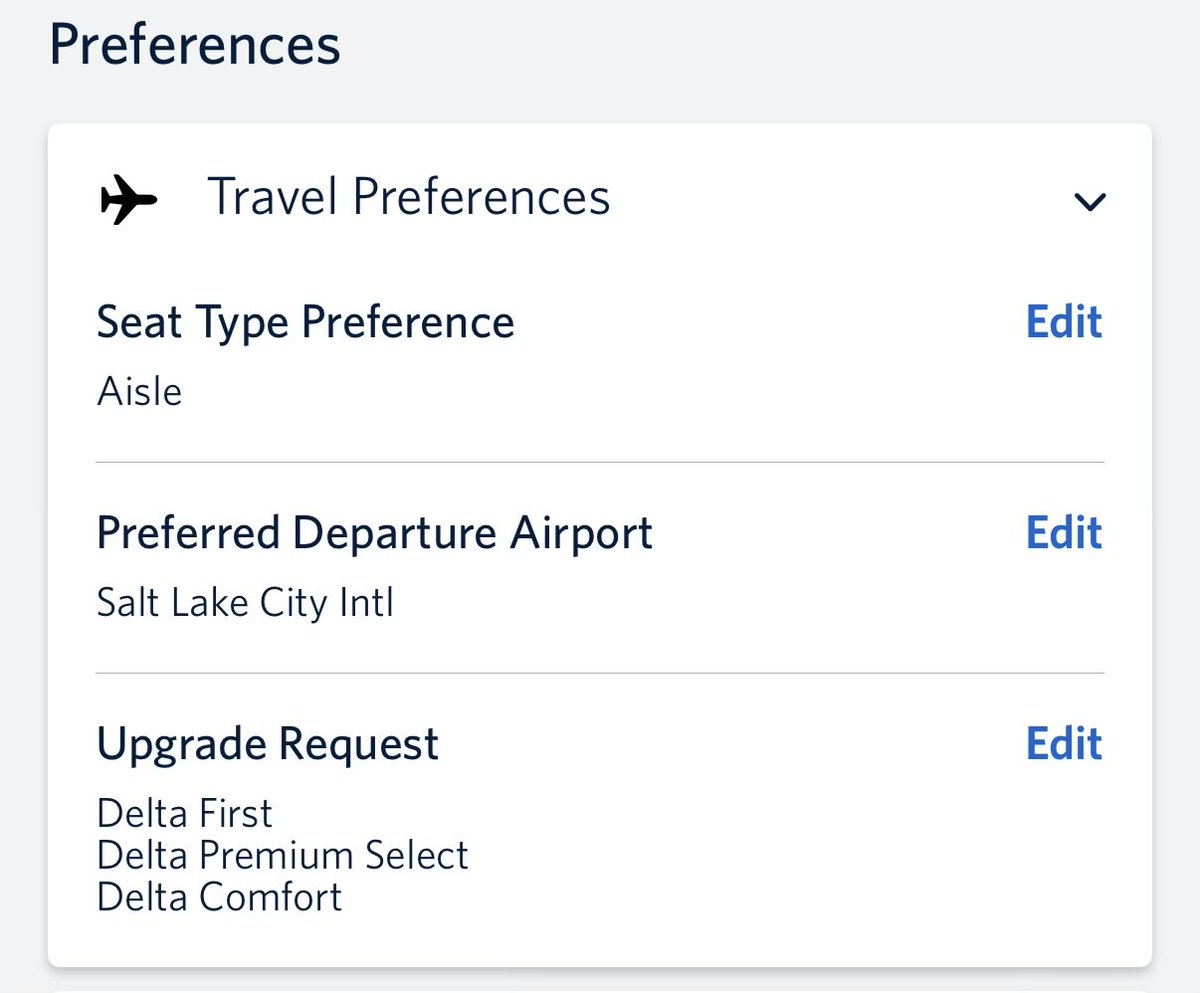Click the Preferences page heading
1200x993 pixels.
195,46
